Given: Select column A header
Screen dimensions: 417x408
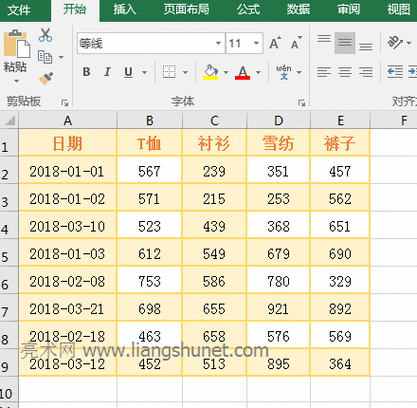Looking at the screenshot, I should (68, 120).
